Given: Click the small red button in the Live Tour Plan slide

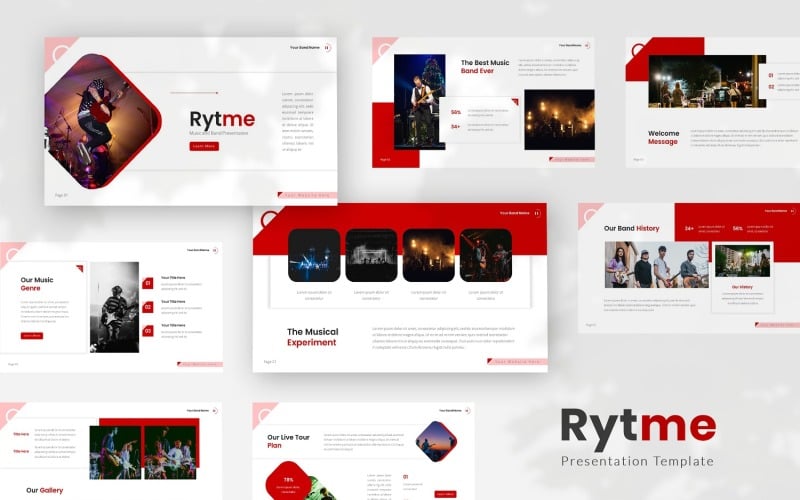Looking at the screenshot, I should (x=445, y=494).
